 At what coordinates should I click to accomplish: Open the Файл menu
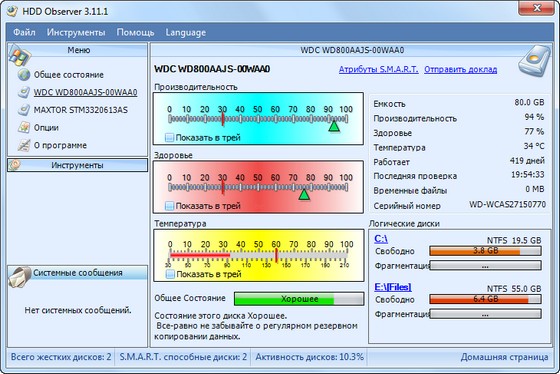click(x=24, y=33)
